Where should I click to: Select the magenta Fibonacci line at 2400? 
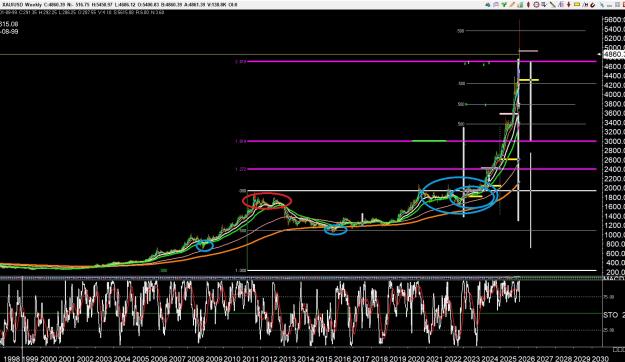point(422,169)
